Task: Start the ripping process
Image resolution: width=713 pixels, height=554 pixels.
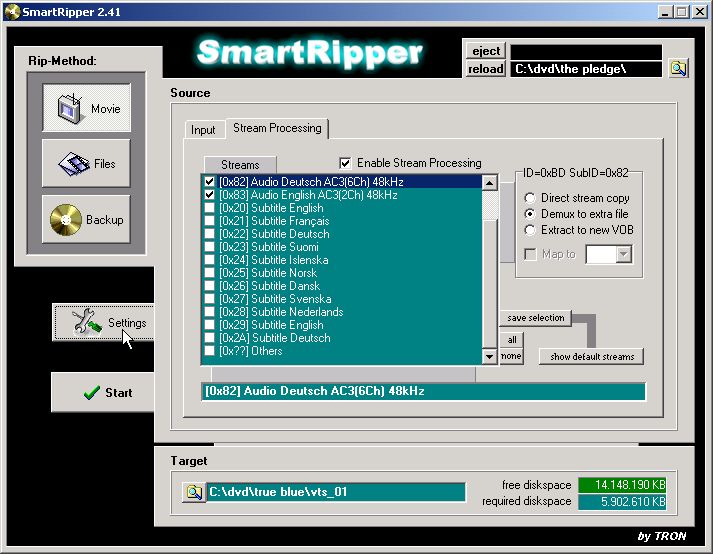Action: [103, 393]
